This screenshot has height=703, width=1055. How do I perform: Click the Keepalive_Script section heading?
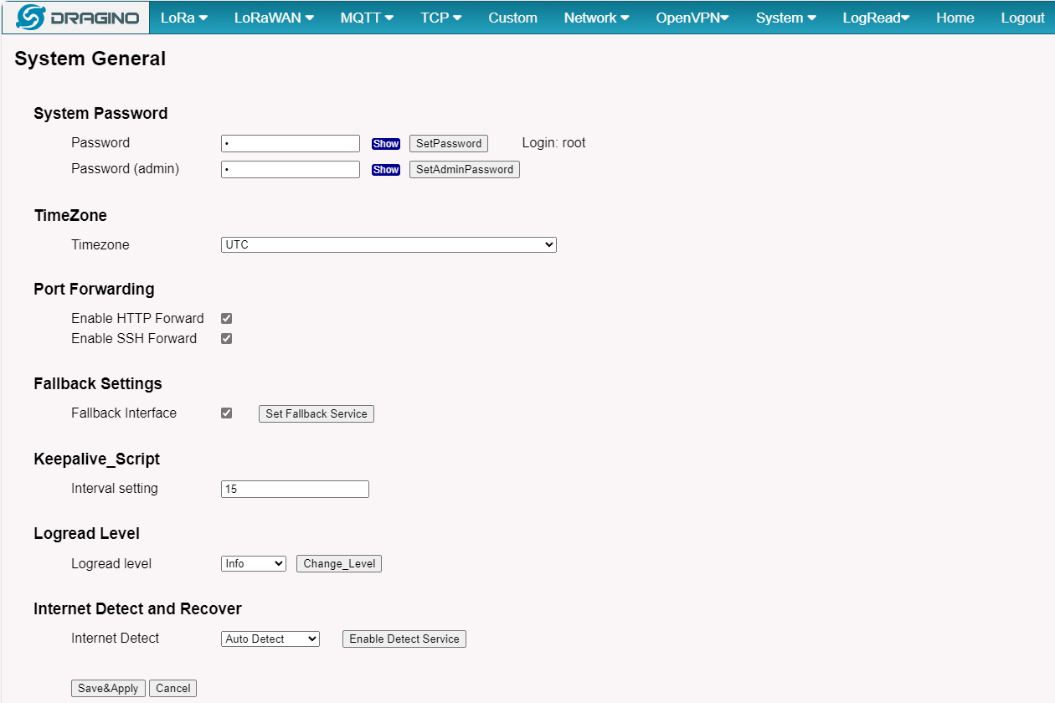click(x=97, y=459)
